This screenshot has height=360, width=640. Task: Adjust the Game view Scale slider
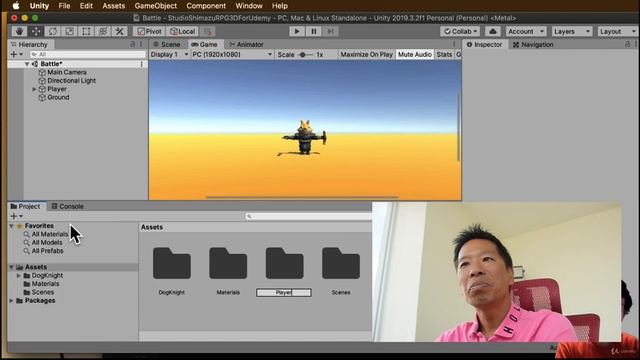point(306,55)
